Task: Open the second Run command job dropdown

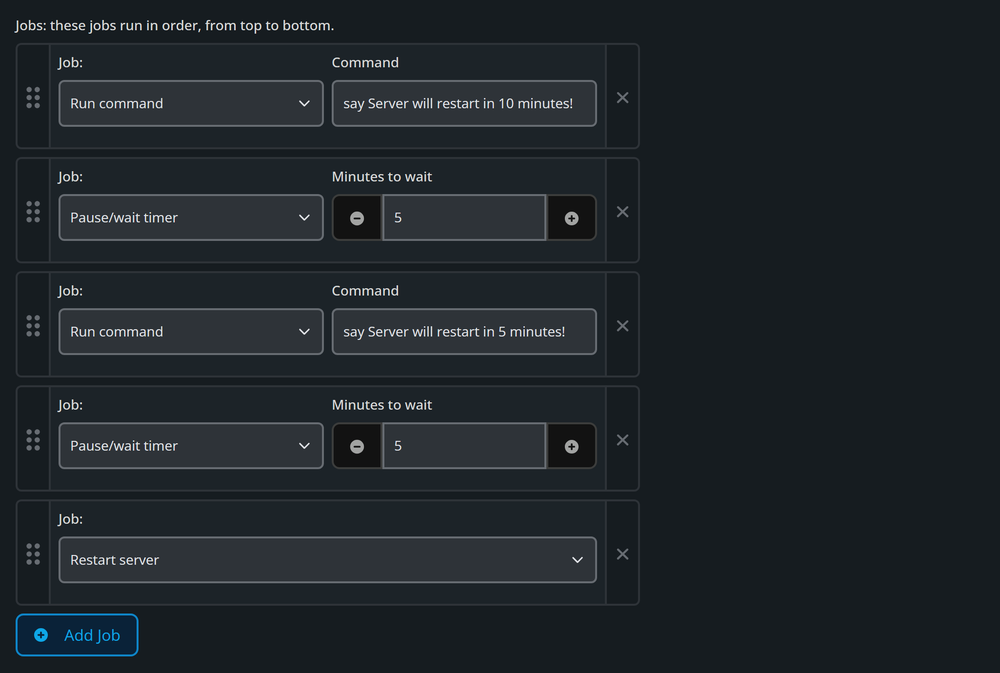Action: pyautogui.click(x=191, y=332)
